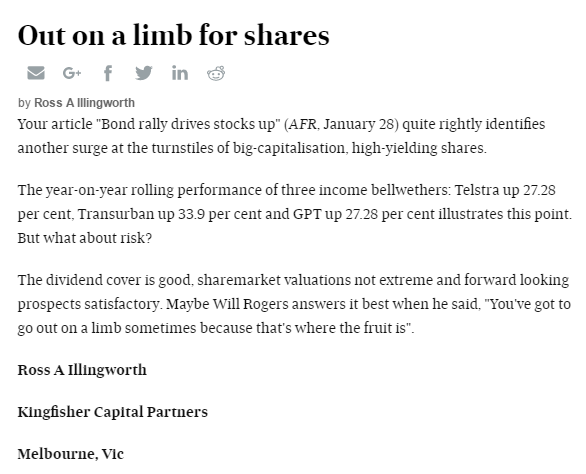Click the headline Out on a limb for shares
Image resolution: width=586 pixels, height=474 pixels.
coord(173,36)
